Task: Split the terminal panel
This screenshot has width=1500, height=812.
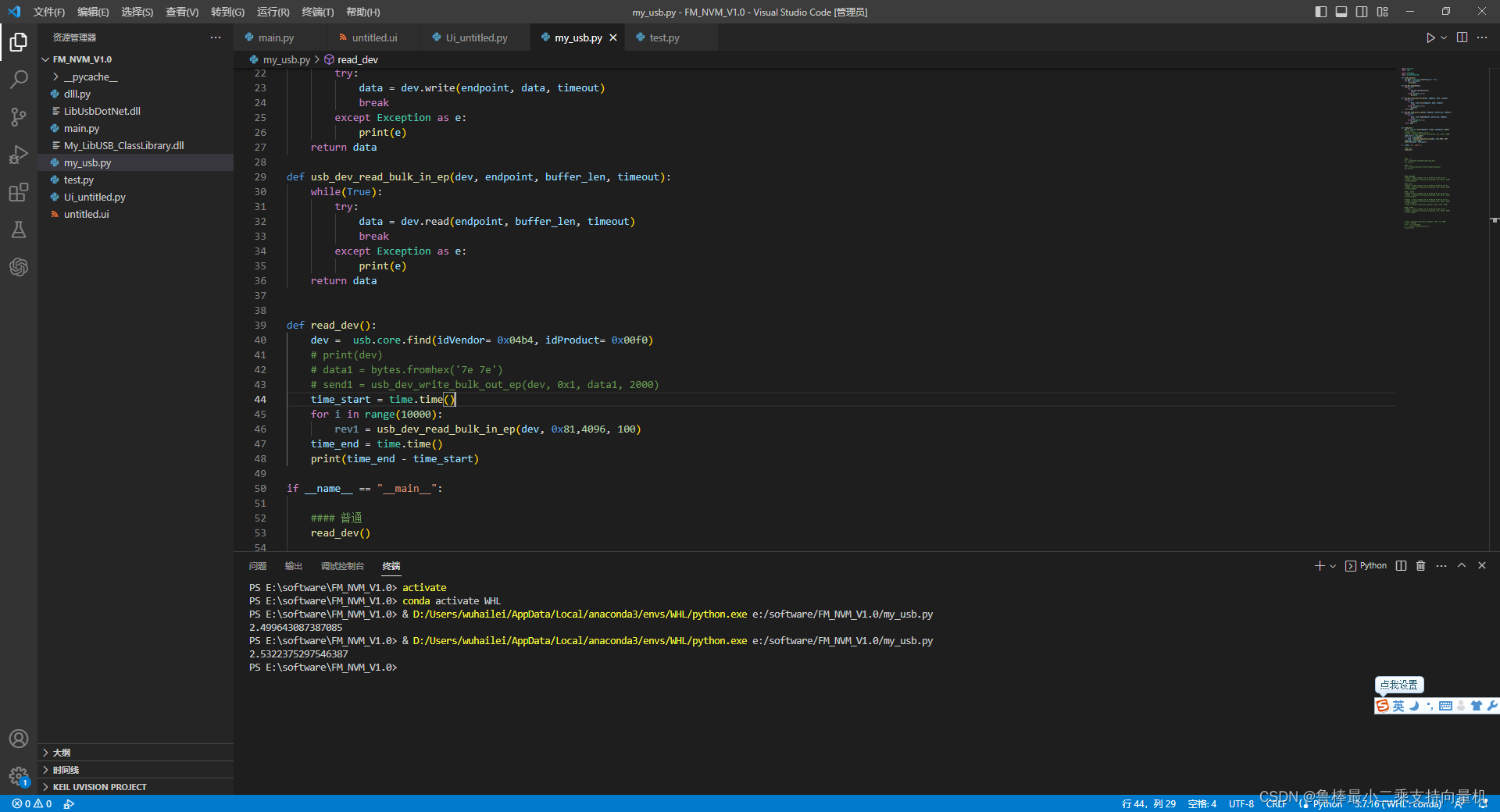Action: coord(1402,566)
